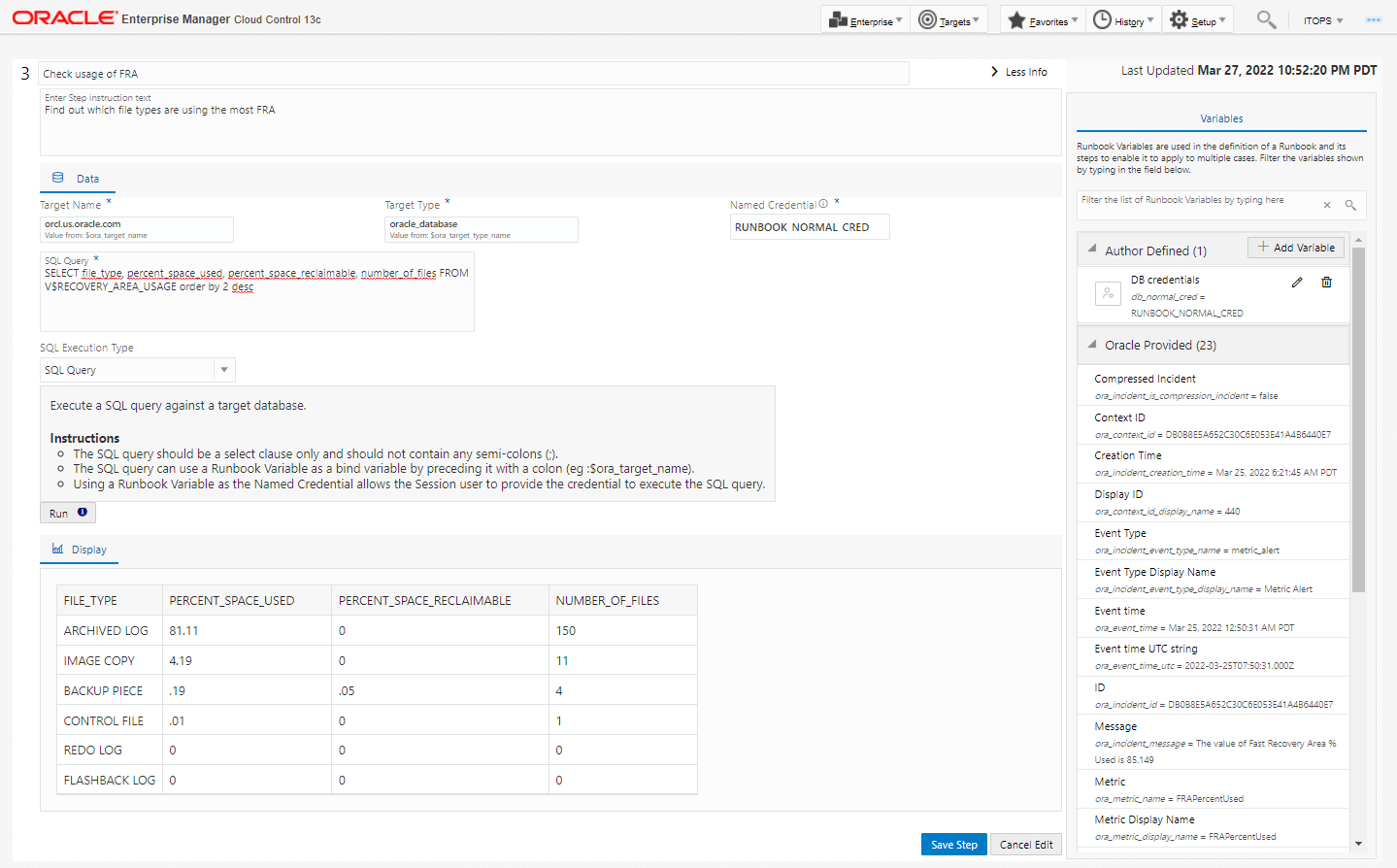Click the search magnifier icon in header

(x=1266, y=19)
